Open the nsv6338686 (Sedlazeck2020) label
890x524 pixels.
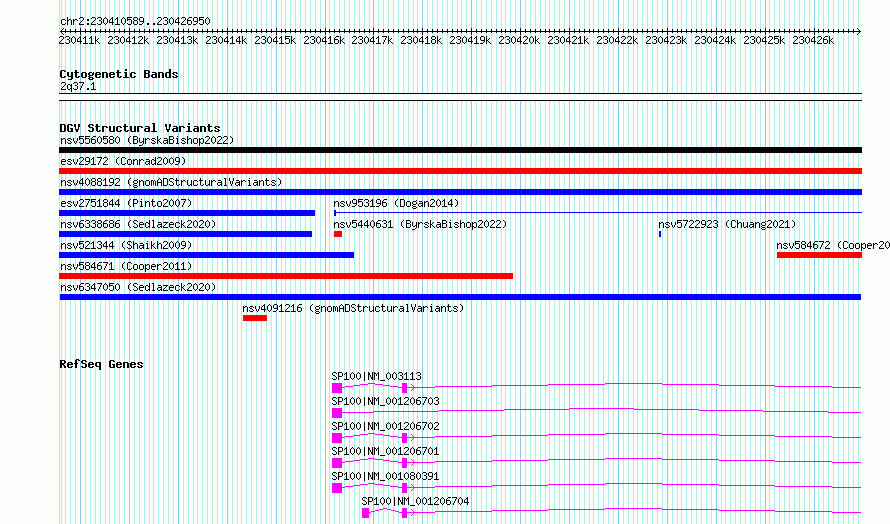[138, 224]
